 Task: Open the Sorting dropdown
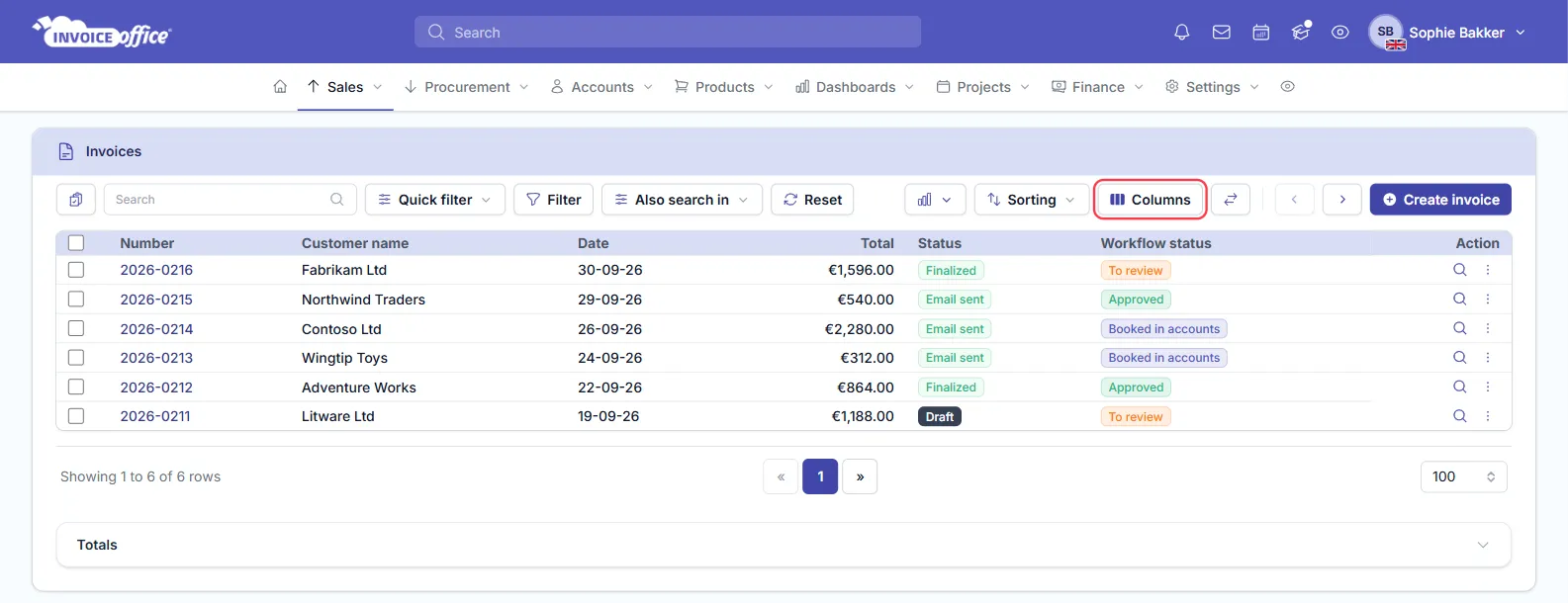1030,200
